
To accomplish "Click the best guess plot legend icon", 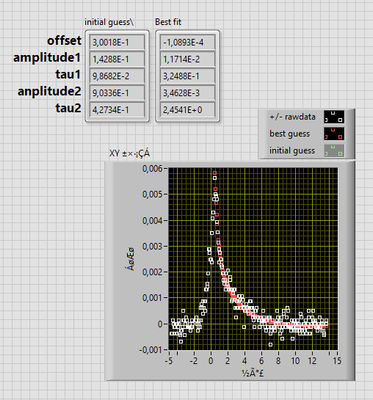I will tap(334, 134).
